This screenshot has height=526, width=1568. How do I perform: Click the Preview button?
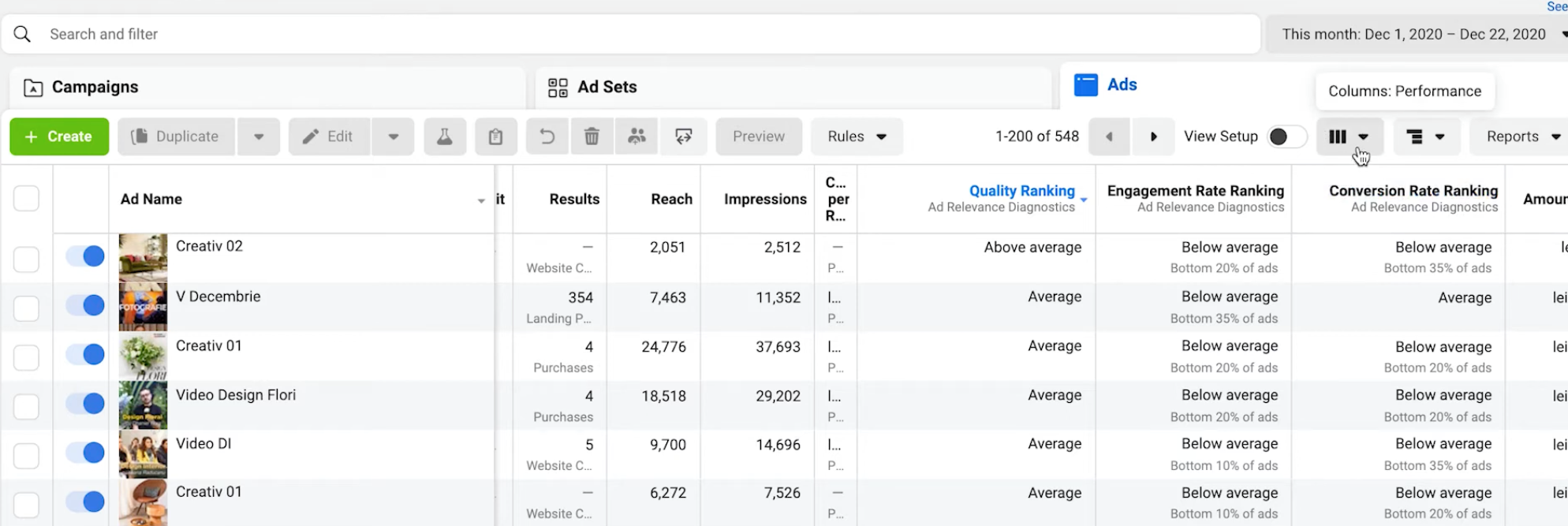tap(758, 136)
